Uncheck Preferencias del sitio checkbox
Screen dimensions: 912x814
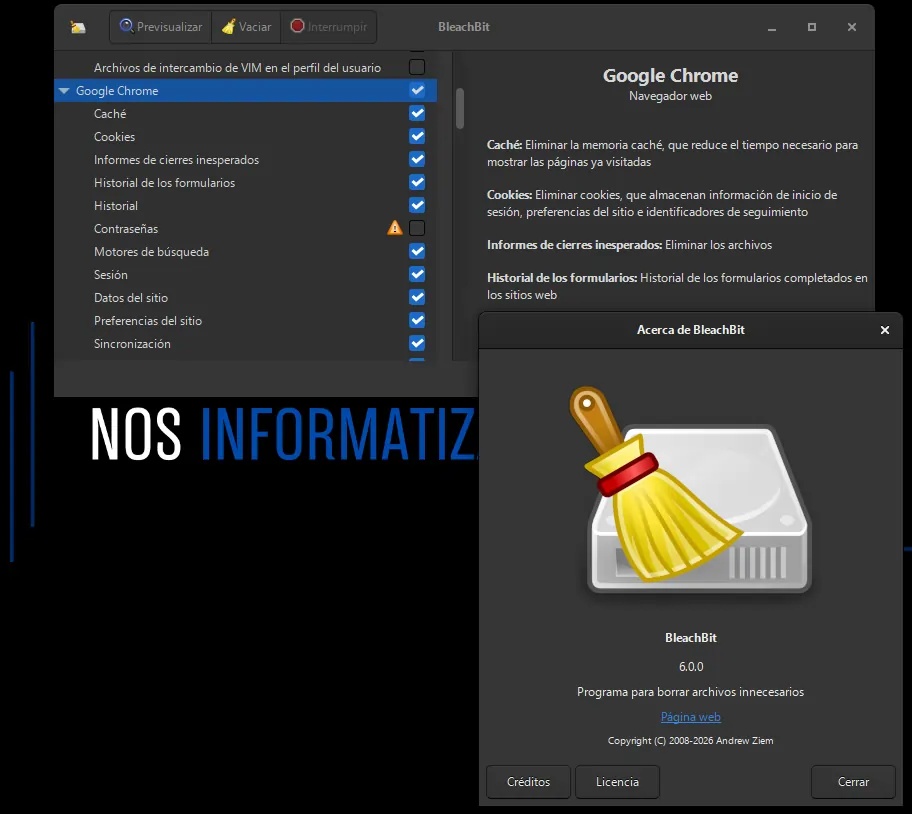point(417,320)
